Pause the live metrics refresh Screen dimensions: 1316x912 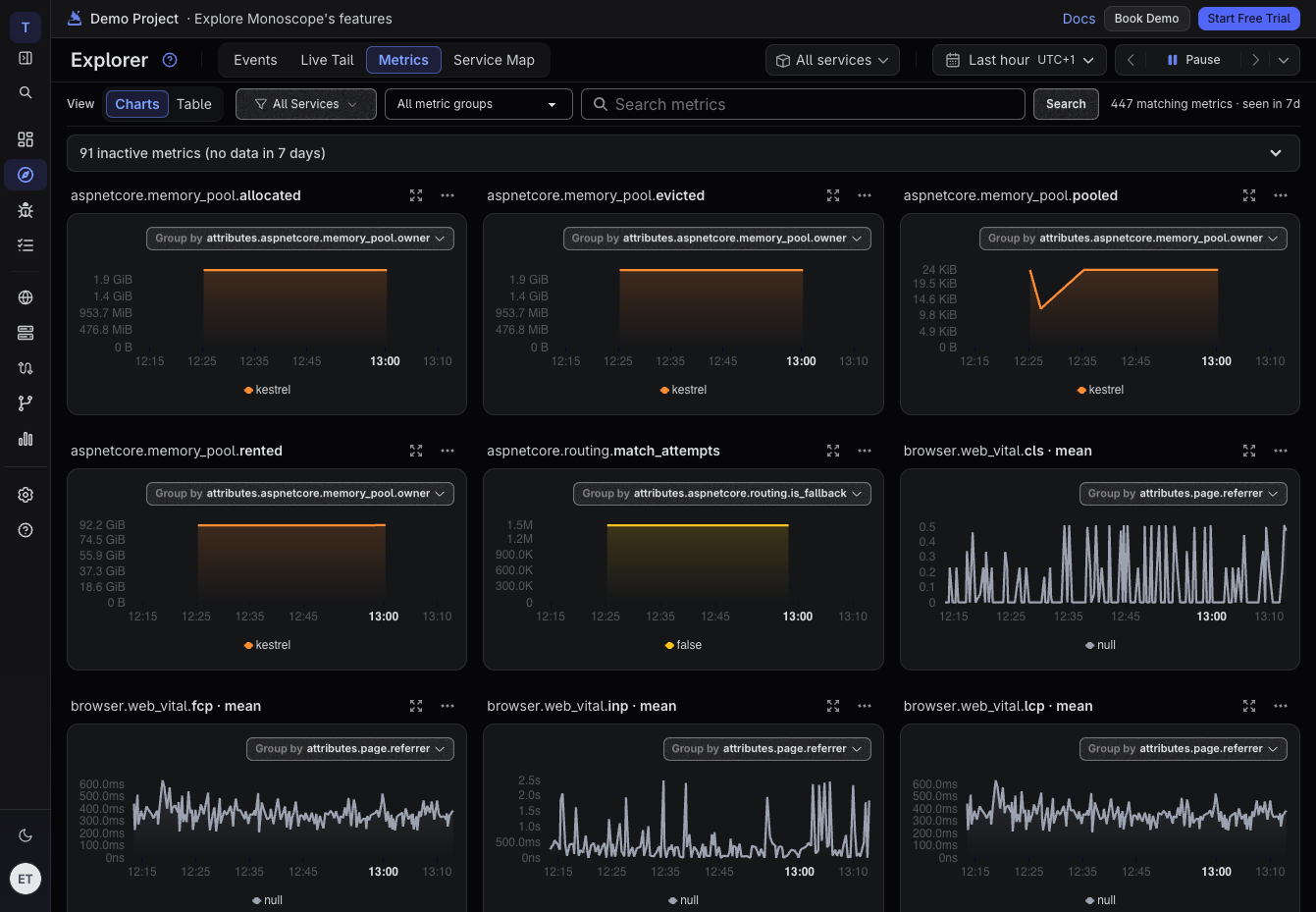pos(1193,60)
